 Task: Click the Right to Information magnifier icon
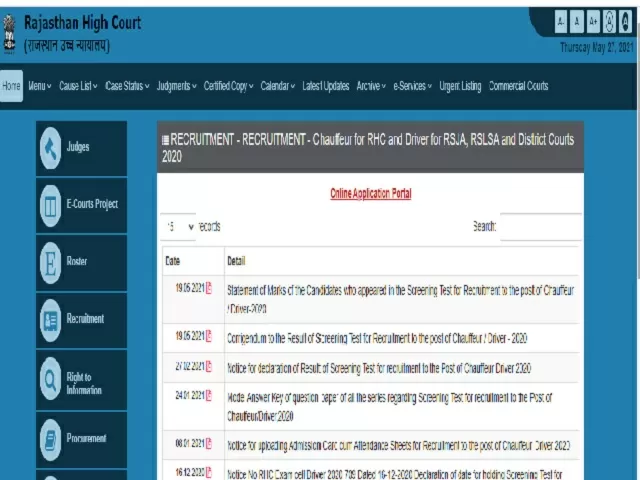[51, 380]
